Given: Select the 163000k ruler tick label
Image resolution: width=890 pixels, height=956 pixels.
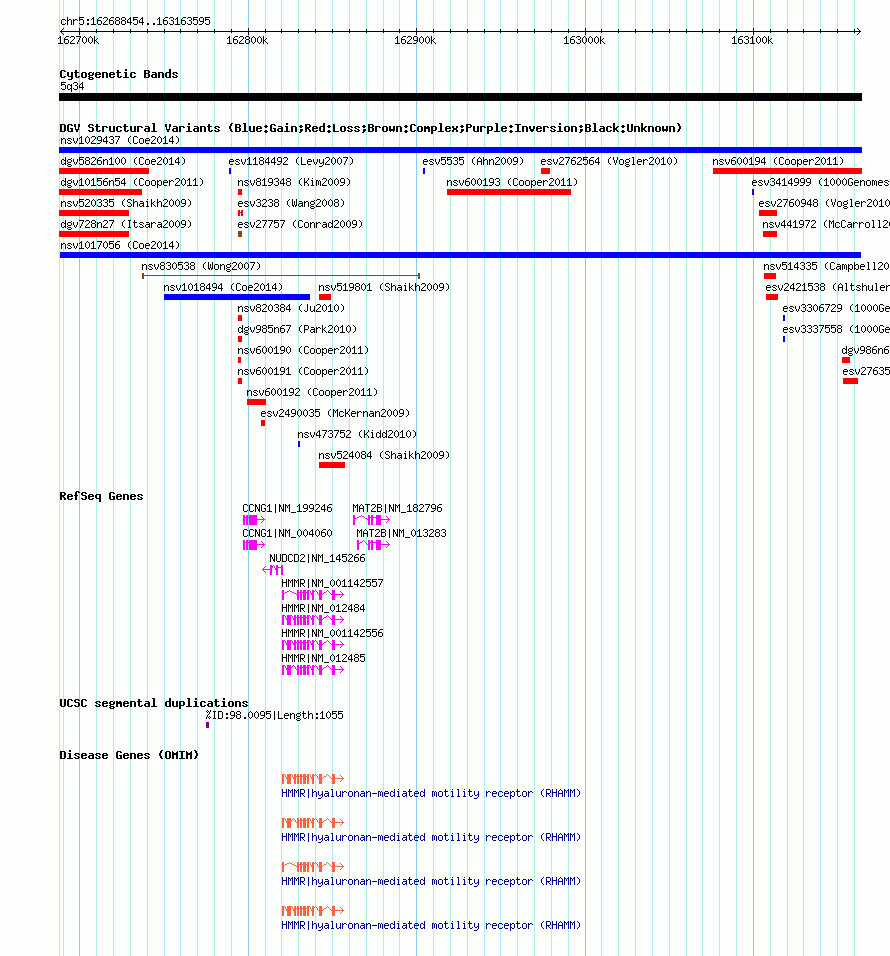Looking at the screenshot, I should pos(584,40).
